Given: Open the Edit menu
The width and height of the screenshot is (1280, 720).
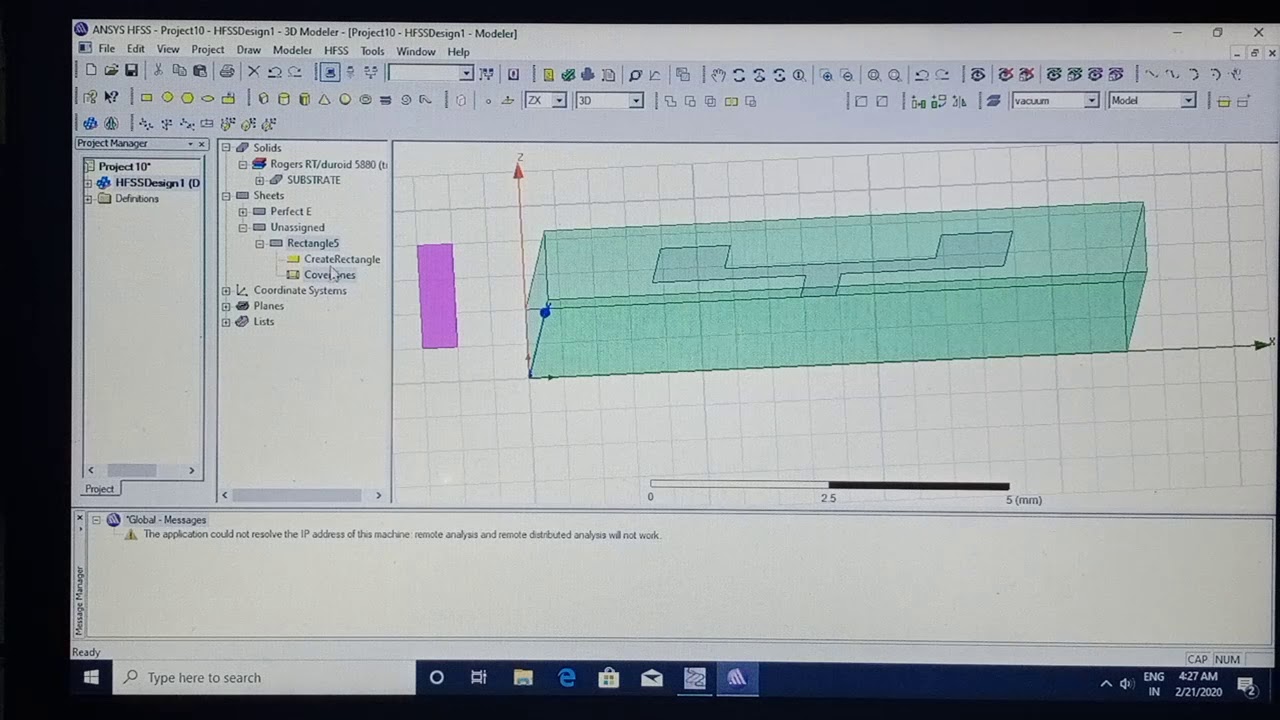Looking at the screenshot, I should click(136, 50).
